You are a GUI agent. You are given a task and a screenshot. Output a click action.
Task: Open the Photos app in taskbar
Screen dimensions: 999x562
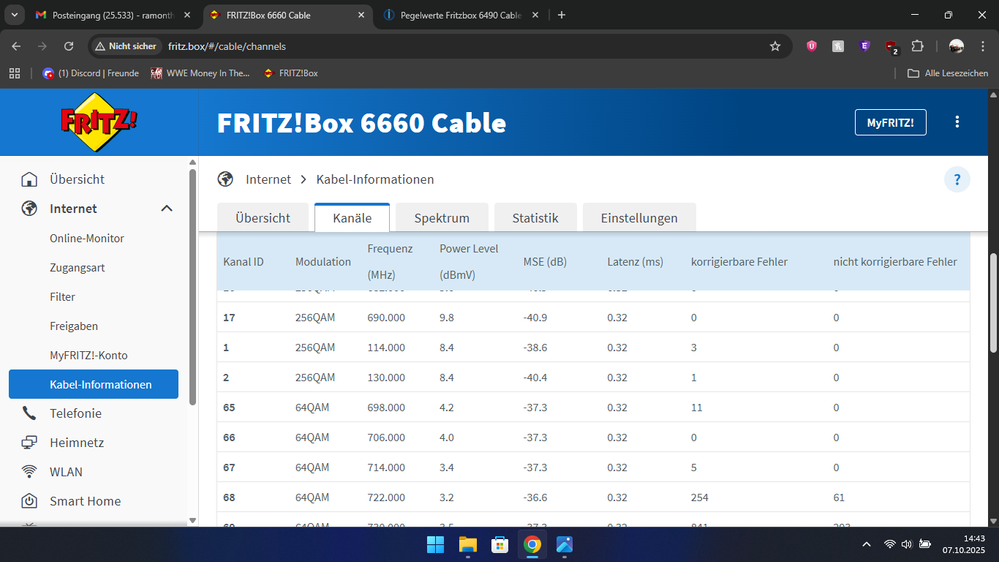pos(564,545)
